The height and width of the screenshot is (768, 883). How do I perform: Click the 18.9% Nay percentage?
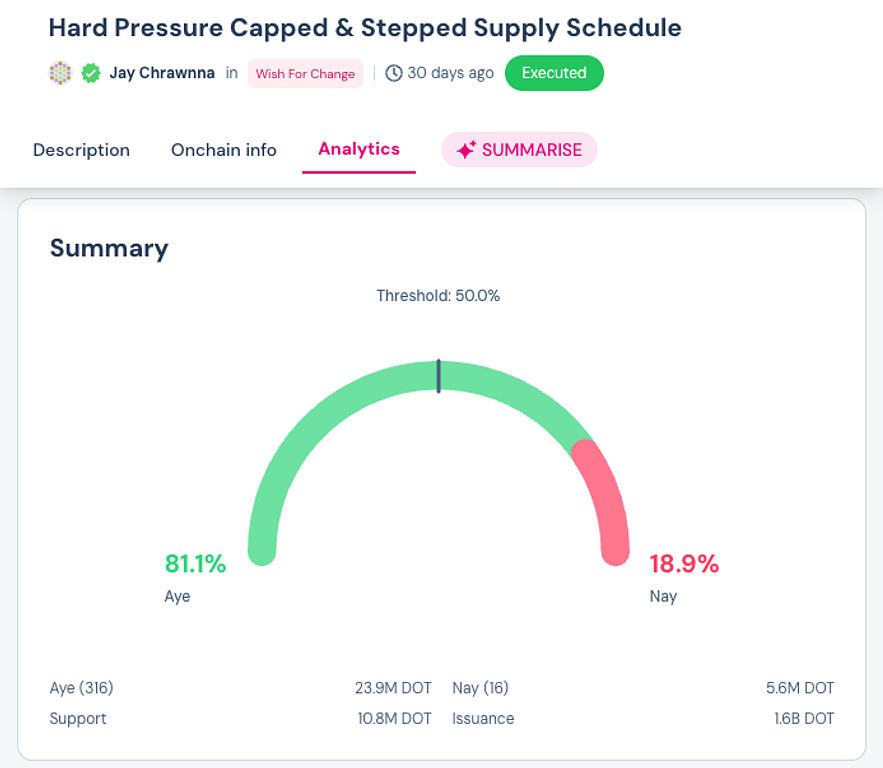coord(684,564)
